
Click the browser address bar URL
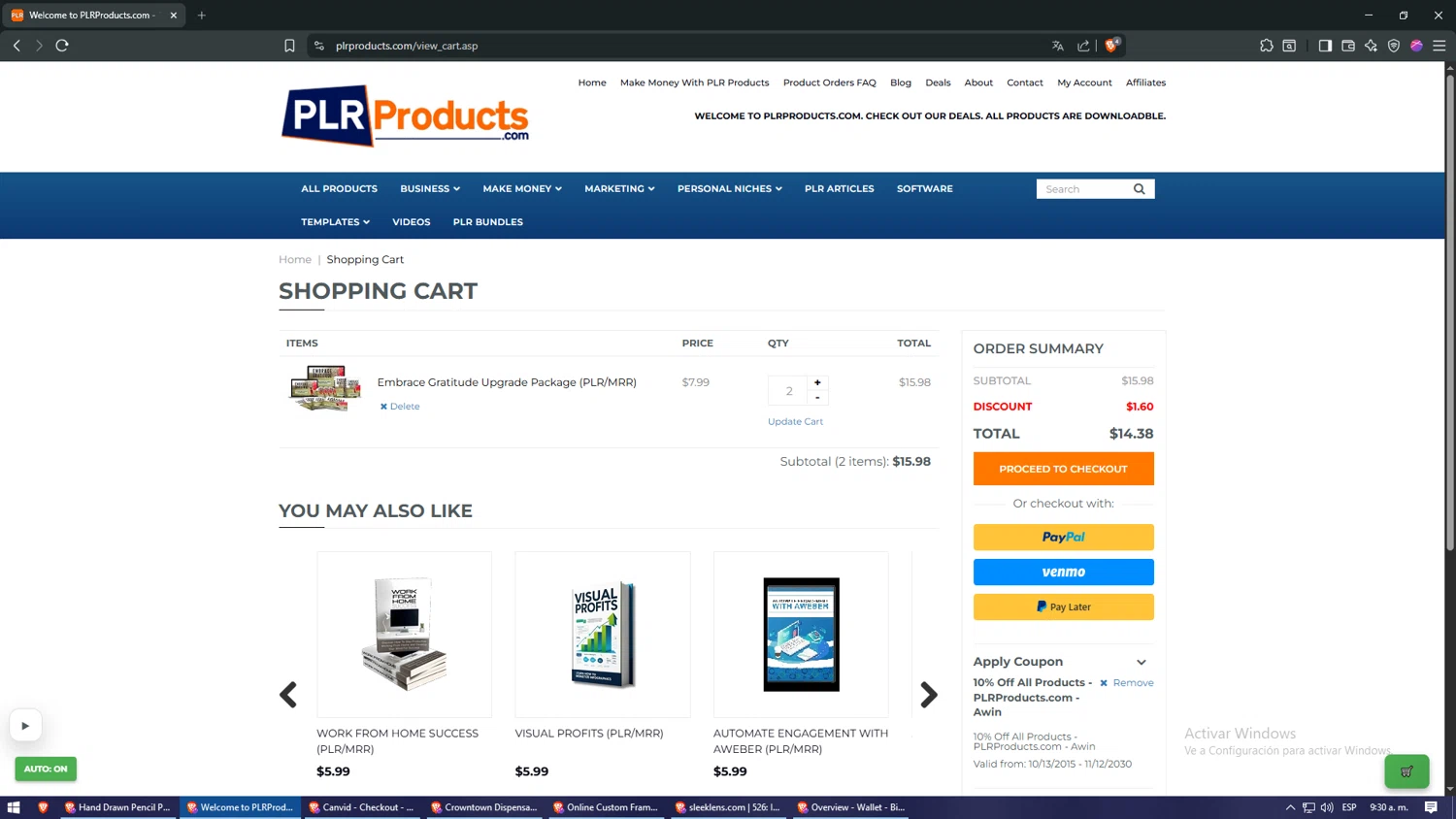pyautogui.click(x=407, y=46)
